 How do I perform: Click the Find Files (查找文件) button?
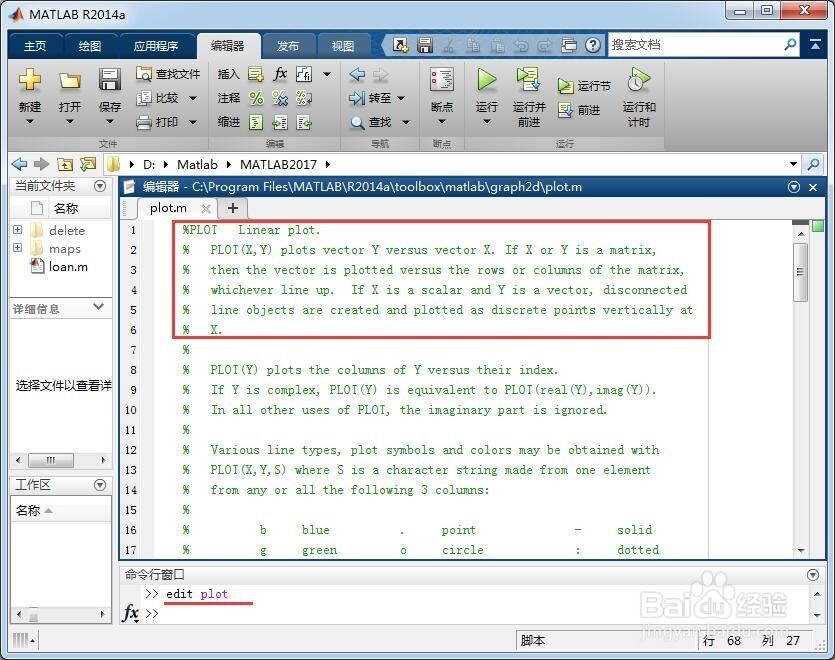[x=168, y=74]
